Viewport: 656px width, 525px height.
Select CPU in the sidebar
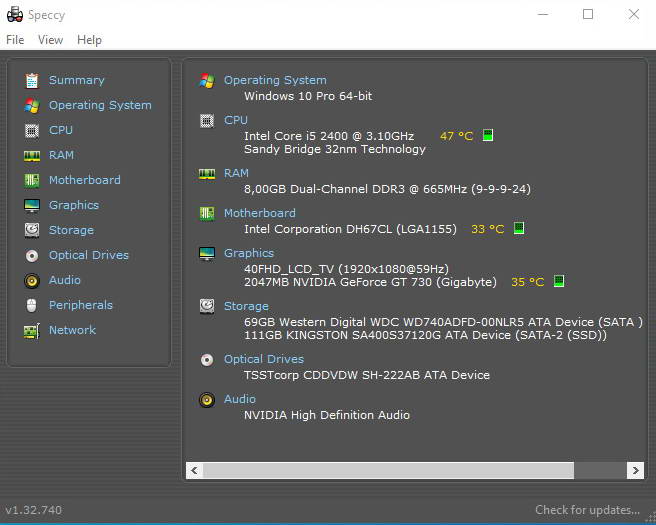point(61,130)
